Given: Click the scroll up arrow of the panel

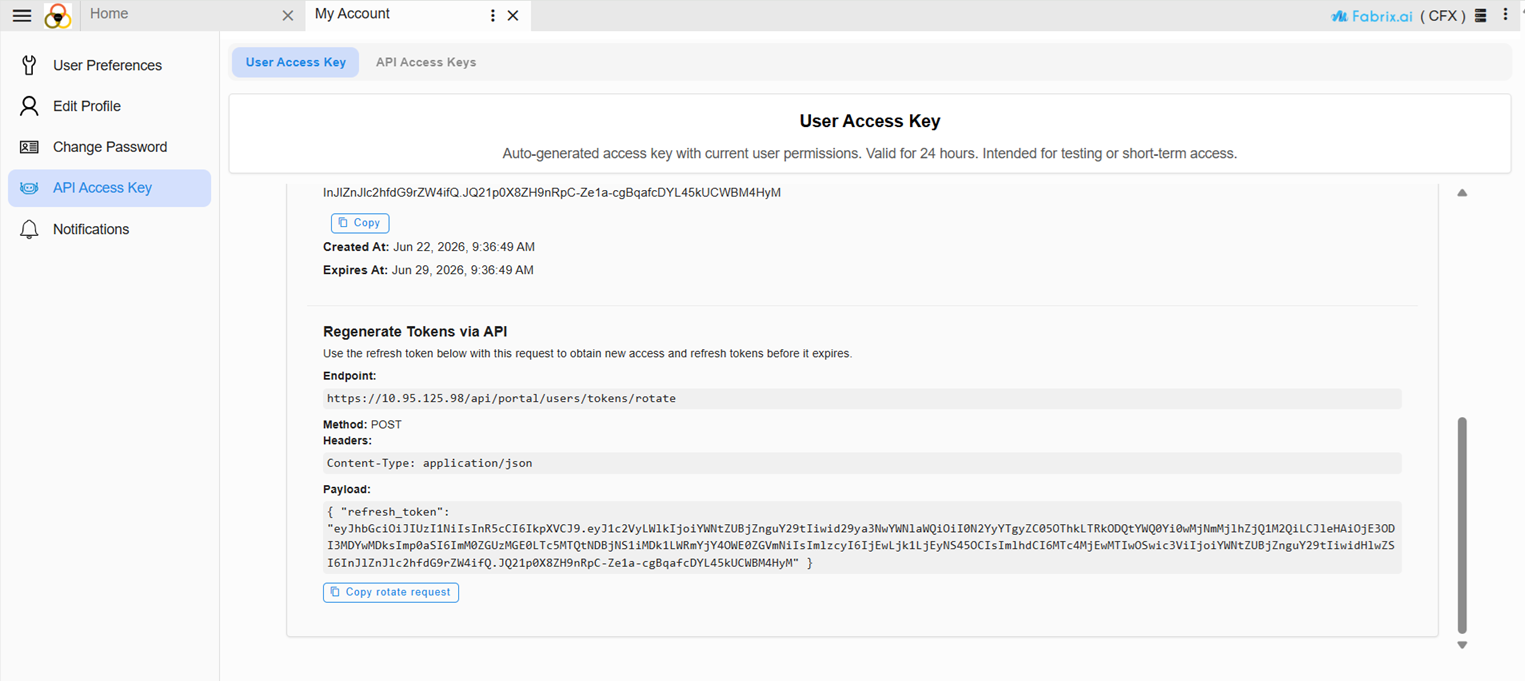Looking at the screenshot, I should coord(1462,193).
